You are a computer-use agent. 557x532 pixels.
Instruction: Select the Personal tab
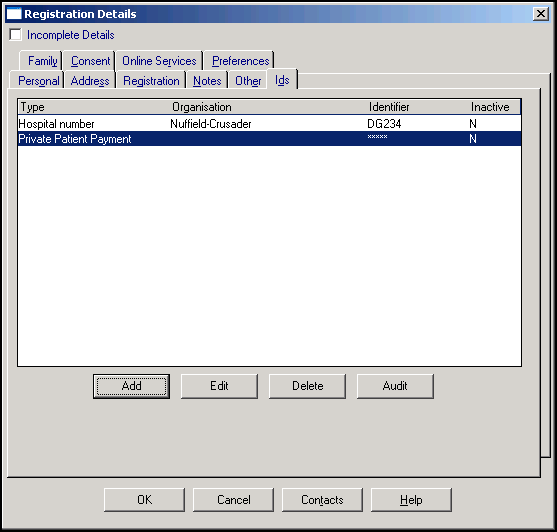[38, 81]
